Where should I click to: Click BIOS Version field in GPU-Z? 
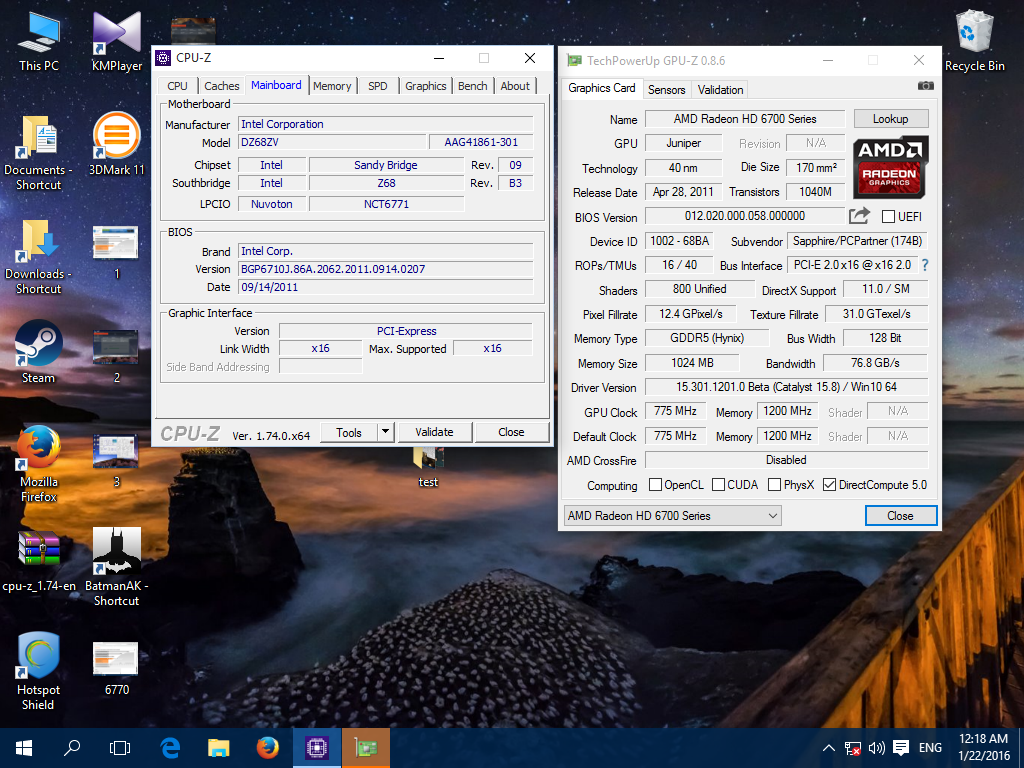(x=744, y=216)
